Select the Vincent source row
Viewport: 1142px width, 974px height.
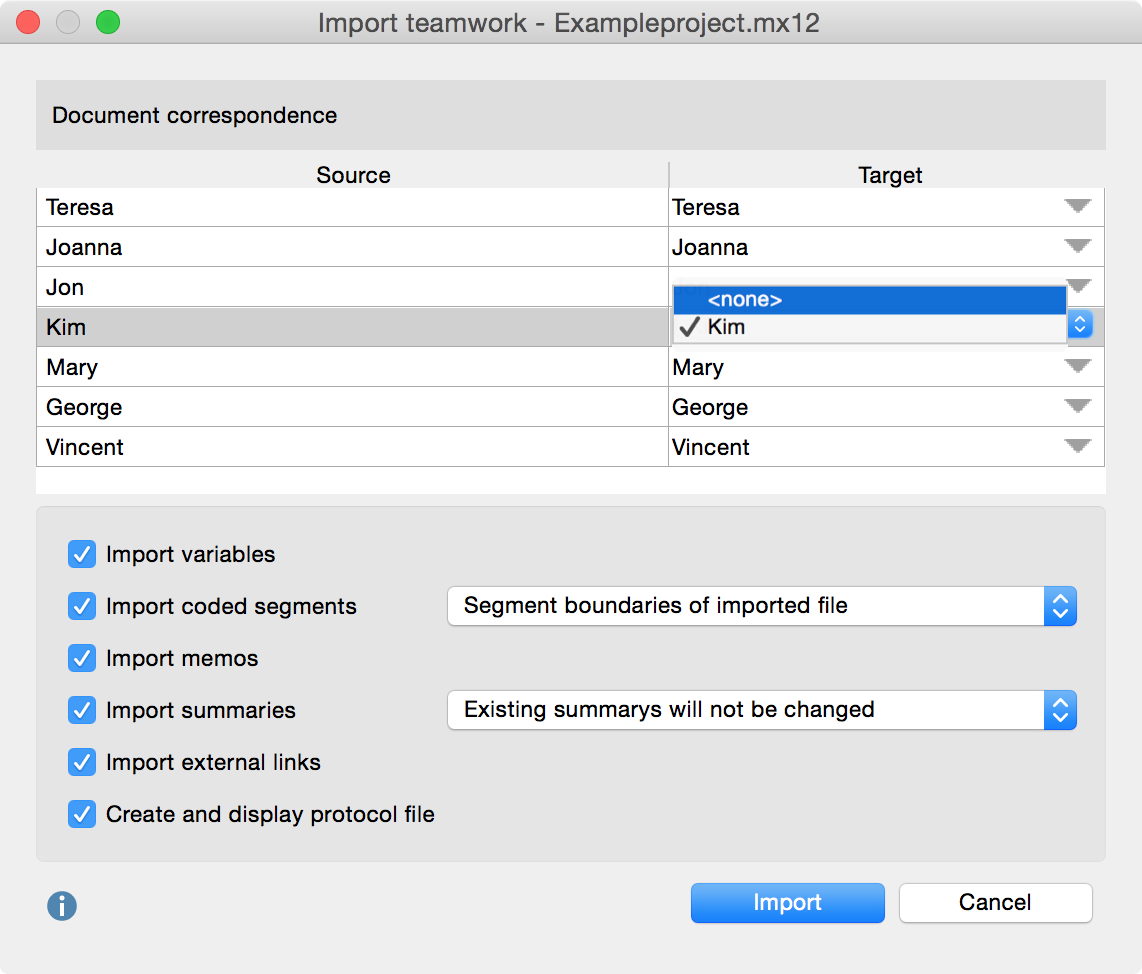353,447
